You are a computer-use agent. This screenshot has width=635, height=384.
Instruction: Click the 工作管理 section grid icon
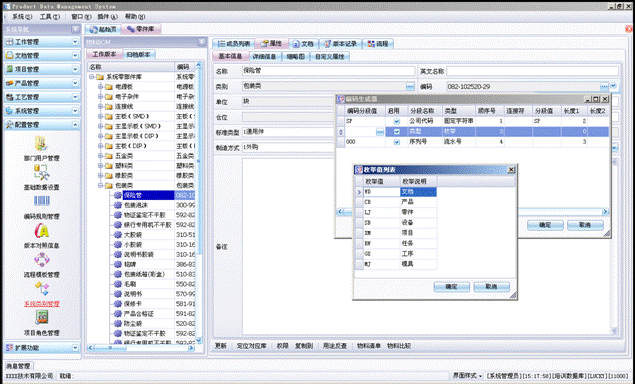[9, 42]
